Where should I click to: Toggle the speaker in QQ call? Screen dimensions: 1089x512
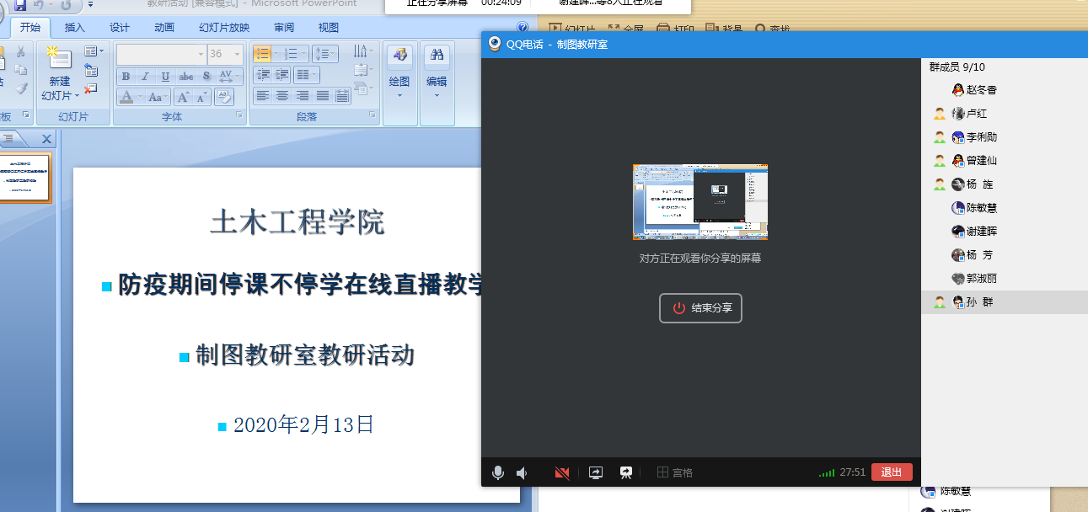522,473
